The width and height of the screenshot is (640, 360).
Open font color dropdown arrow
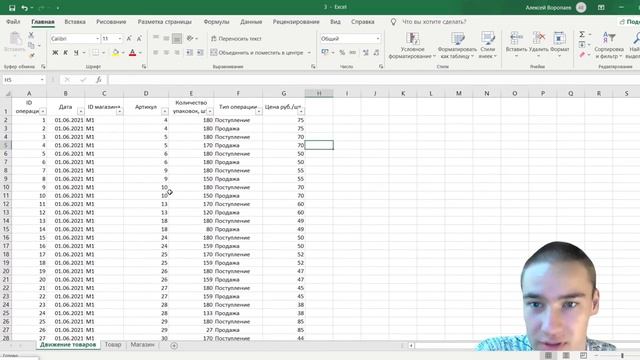coord(140,53)
